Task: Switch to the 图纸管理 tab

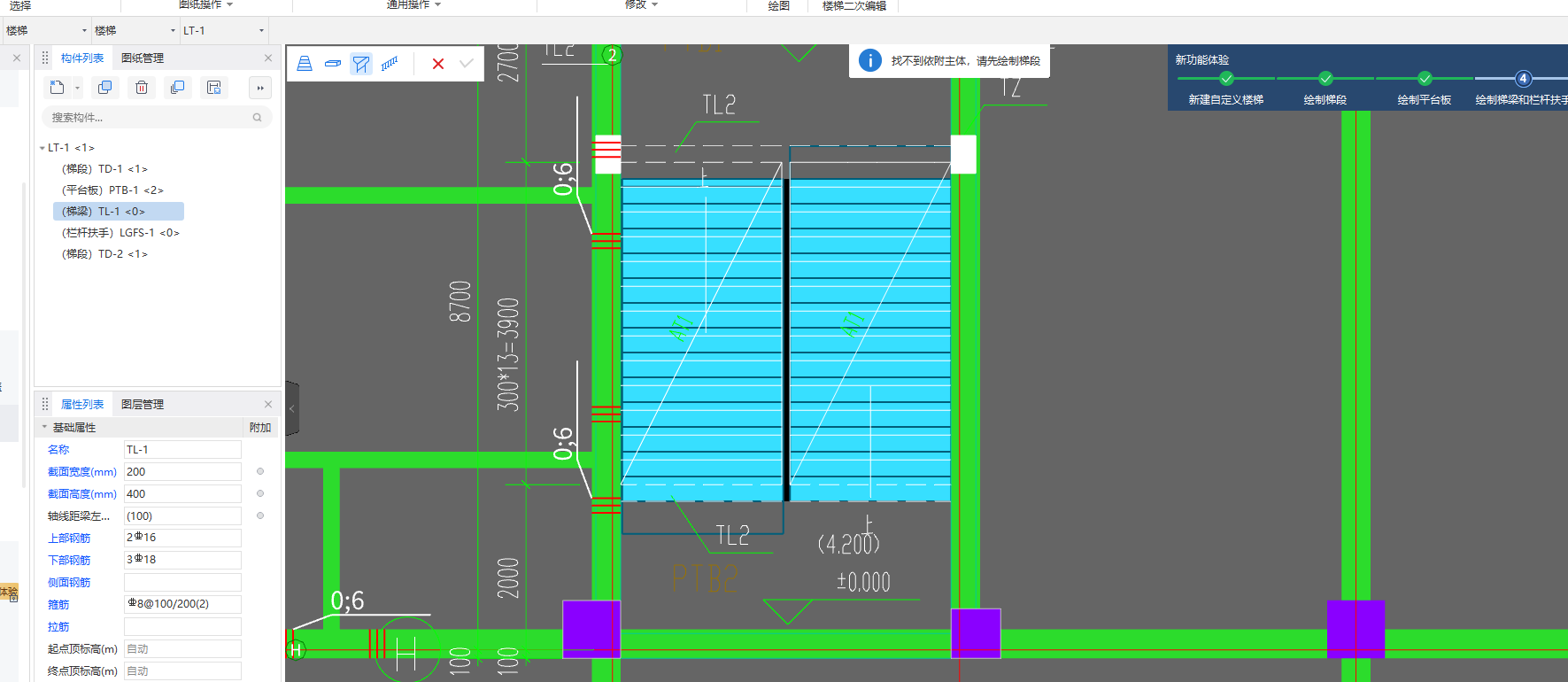Action: click(x=143, y=58)
